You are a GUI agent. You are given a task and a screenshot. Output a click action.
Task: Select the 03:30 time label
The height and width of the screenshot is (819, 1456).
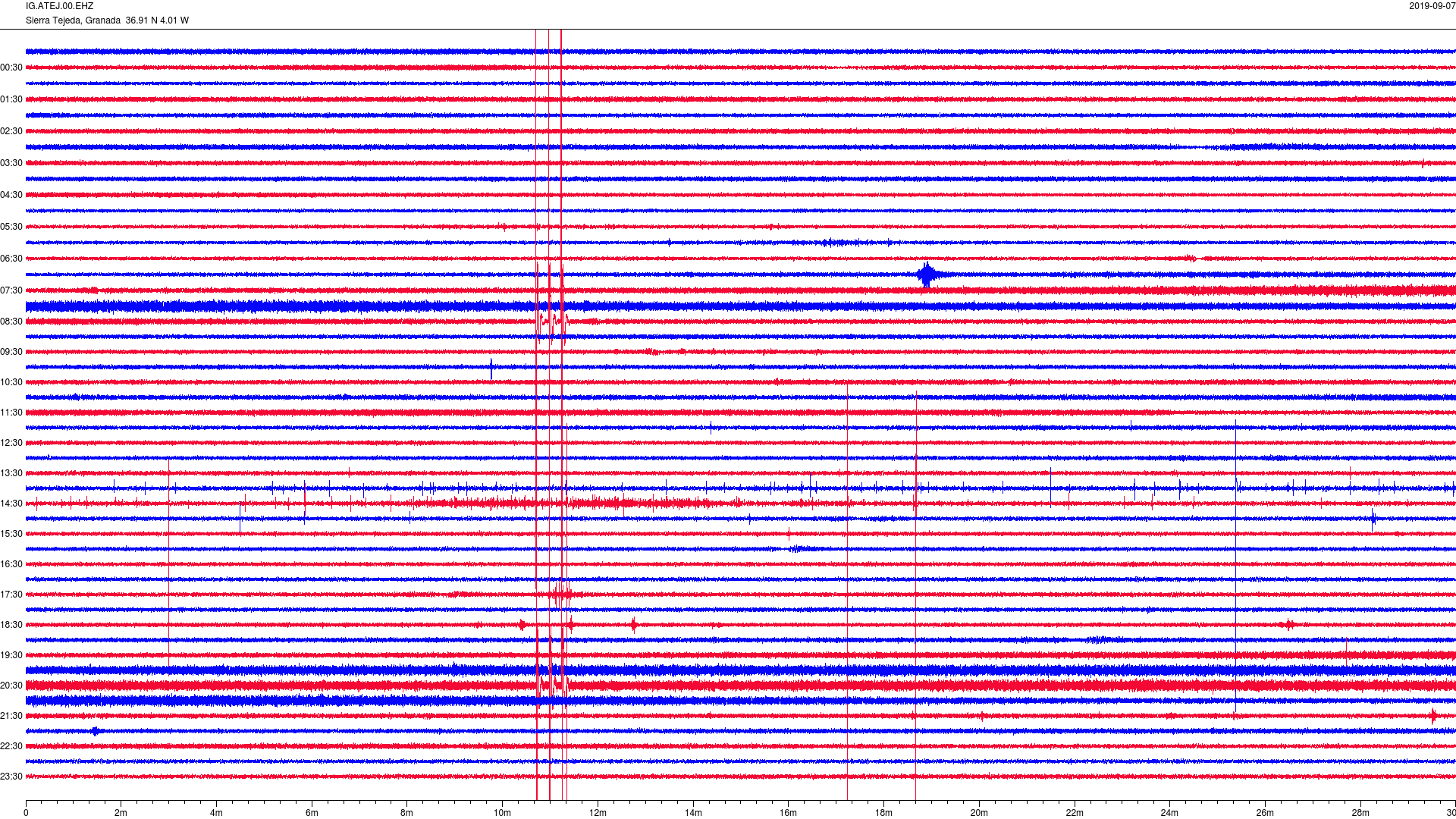coord(11,163)
